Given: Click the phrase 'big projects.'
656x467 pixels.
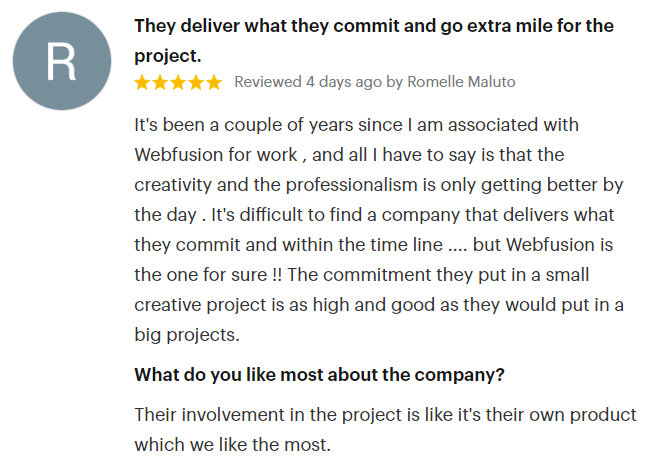Looking at the screenshot, I should tap(187, 335).
